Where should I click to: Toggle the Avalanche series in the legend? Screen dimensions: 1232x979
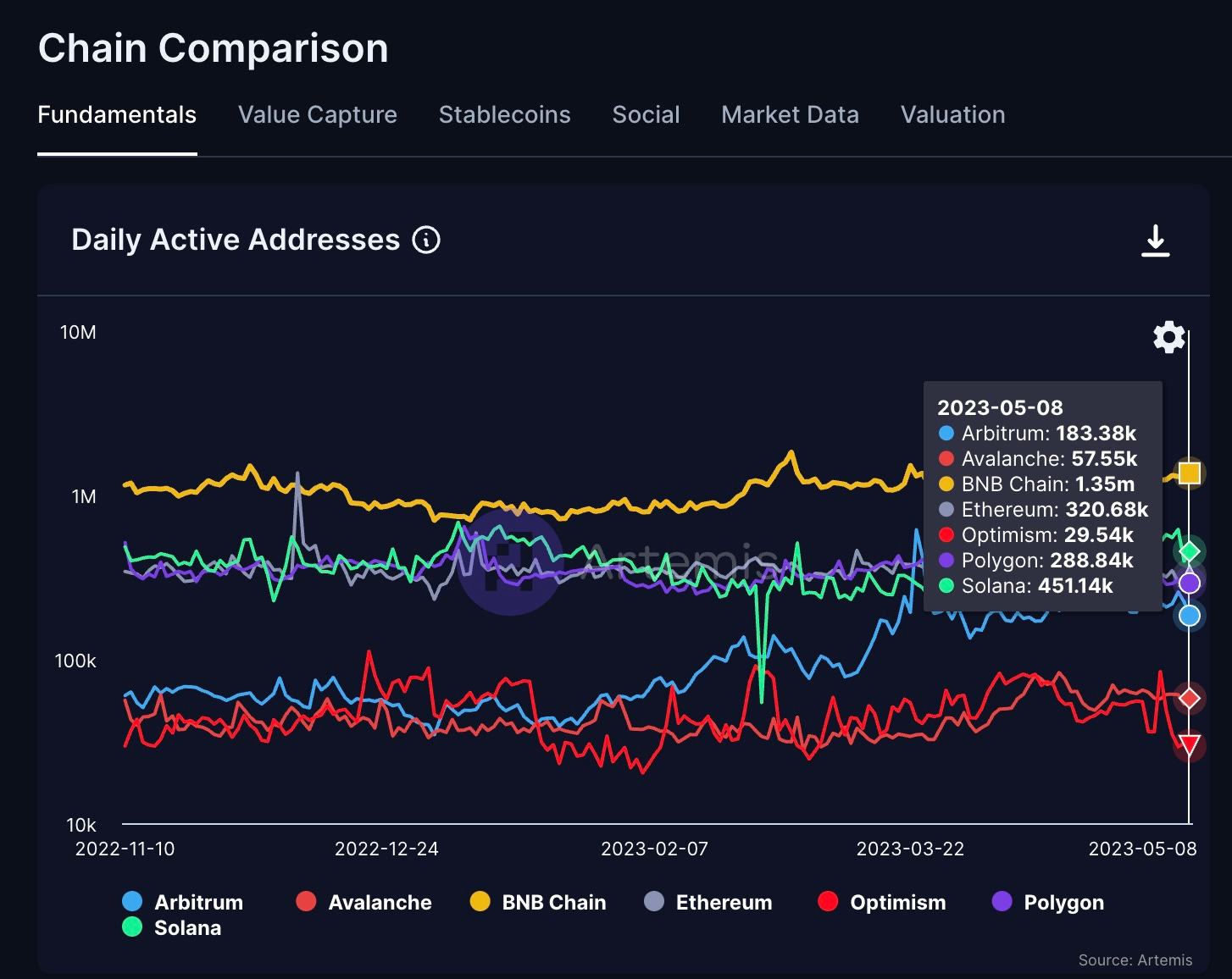point(364,902)
